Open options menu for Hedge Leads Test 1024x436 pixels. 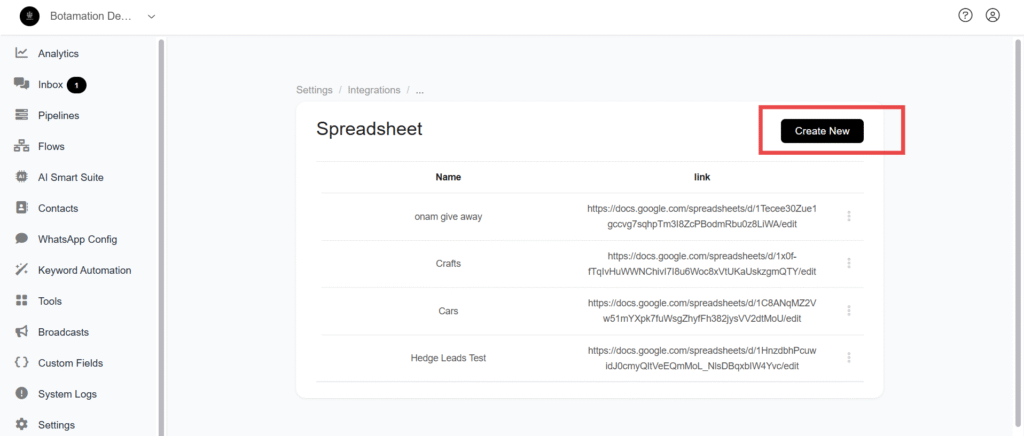(849, 358)
